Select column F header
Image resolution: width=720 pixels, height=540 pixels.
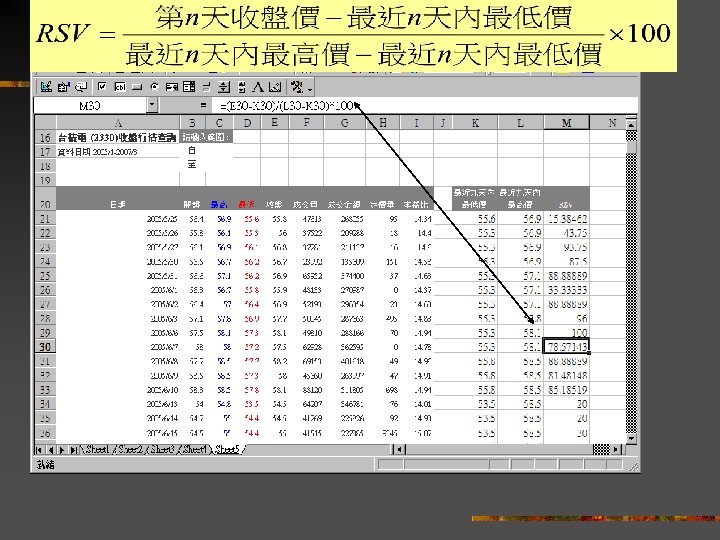pos(306,123)
